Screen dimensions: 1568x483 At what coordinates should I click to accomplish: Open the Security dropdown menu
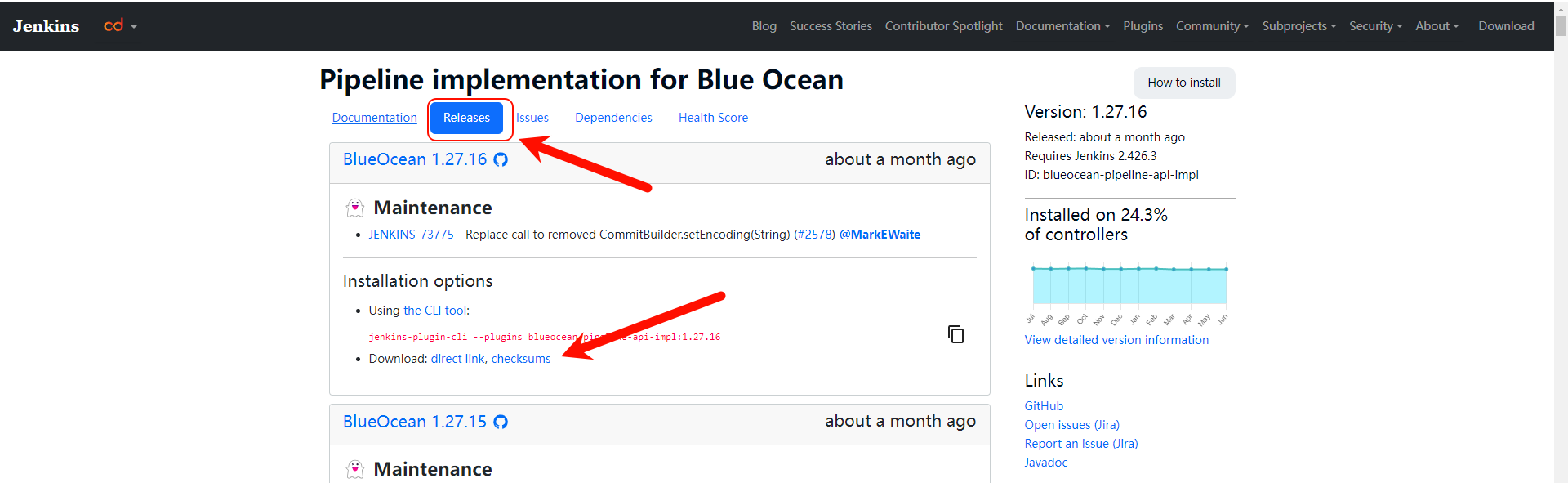point(1375,26)
